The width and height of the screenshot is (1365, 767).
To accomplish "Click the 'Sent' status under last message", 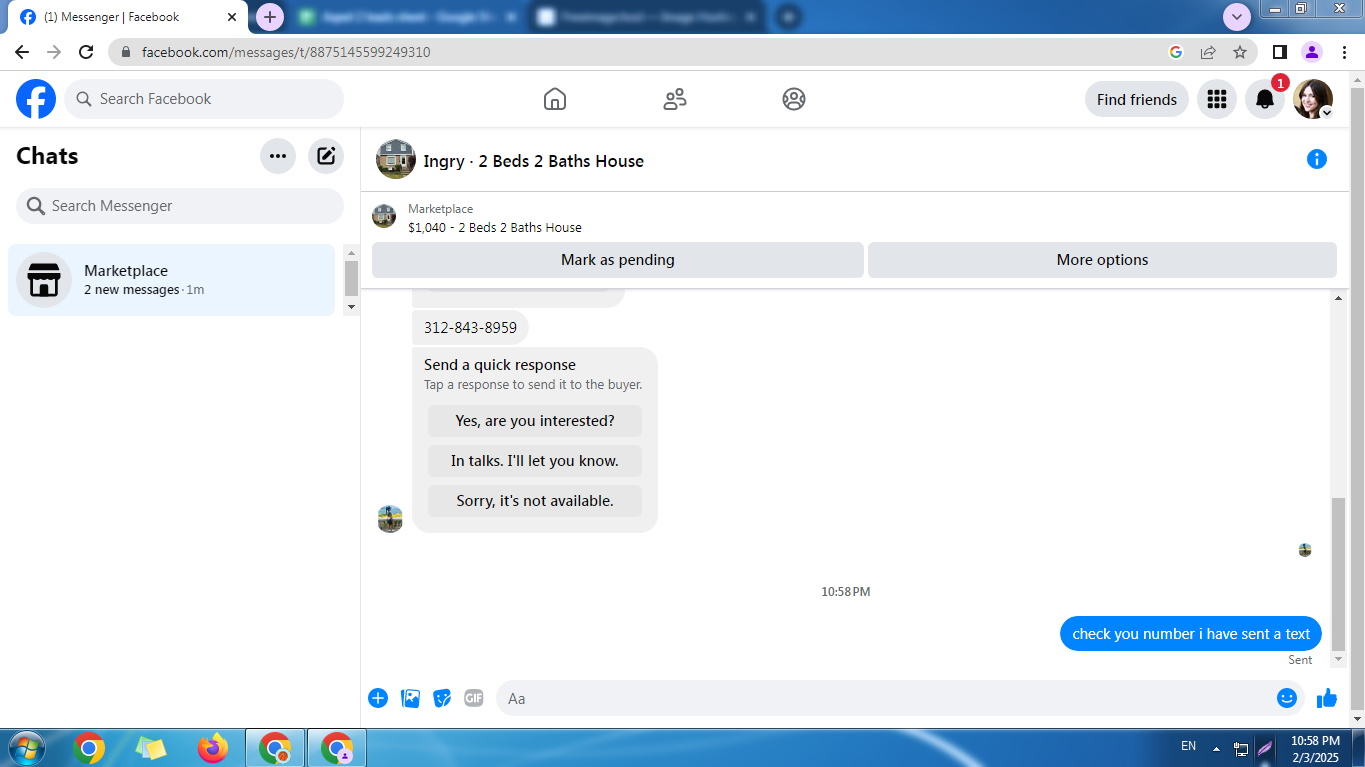I will click(x=1300, y=660).
